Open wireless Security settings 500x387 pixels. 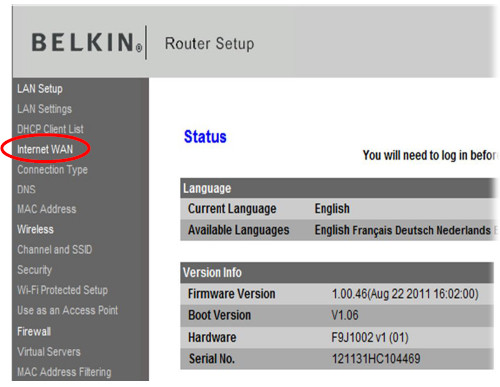pos(34,270)
